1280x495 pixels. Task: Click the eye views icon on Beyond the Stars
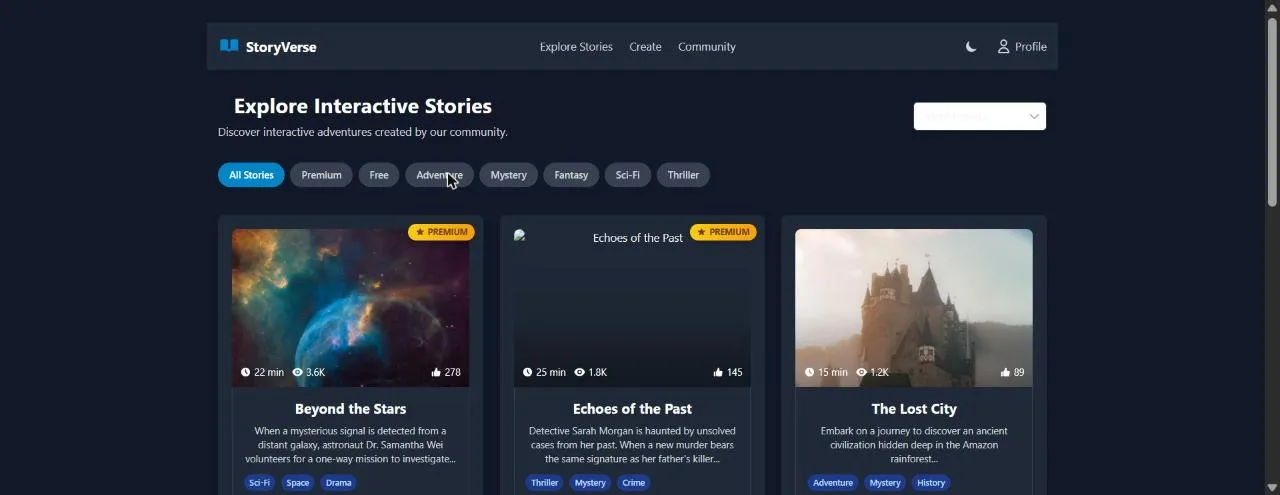(x=297, y=372)
